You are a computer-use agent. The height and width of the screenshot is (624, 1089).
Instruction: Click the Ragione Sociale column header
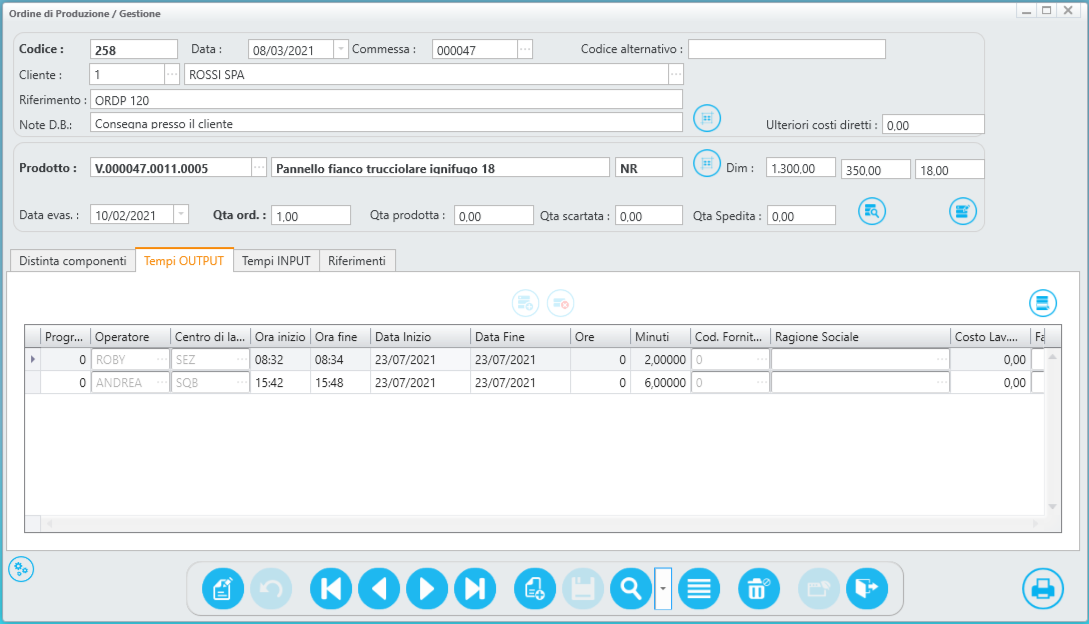pos(860,336)
